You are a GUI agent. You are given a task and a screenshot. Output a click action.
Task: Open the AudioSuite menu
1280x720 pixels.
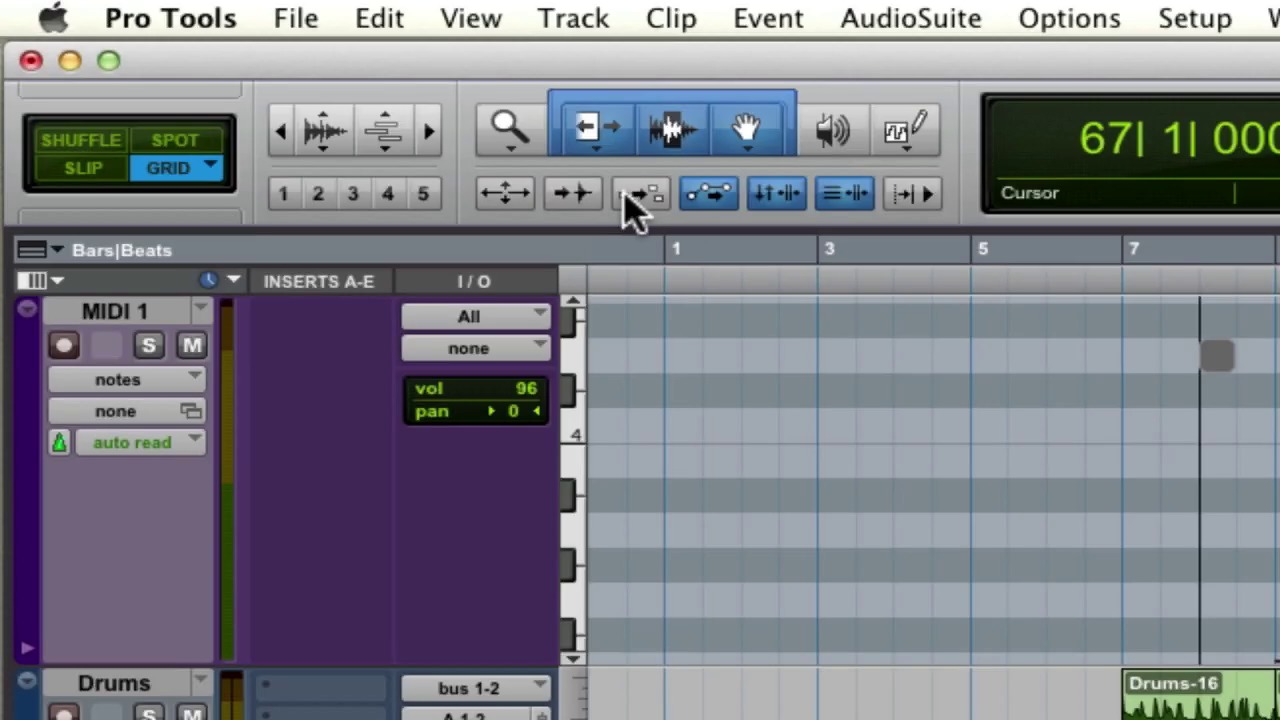click(911, 18)
